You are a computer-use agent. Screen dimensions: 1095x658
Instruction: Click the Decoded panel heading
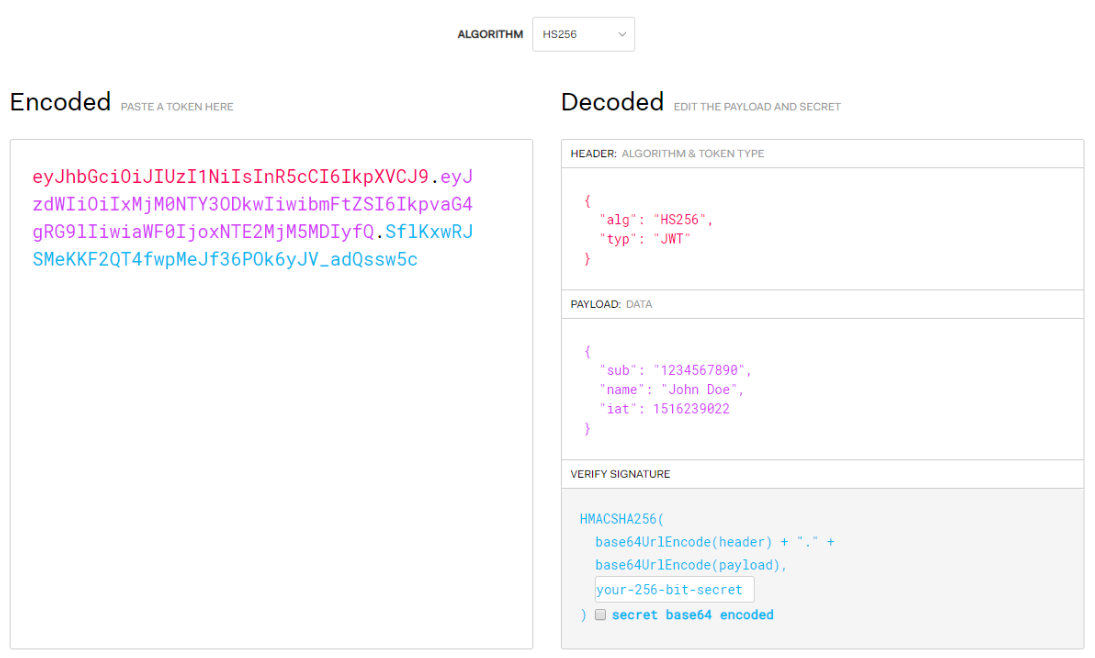pyautogui.click(x=612, y=101)
